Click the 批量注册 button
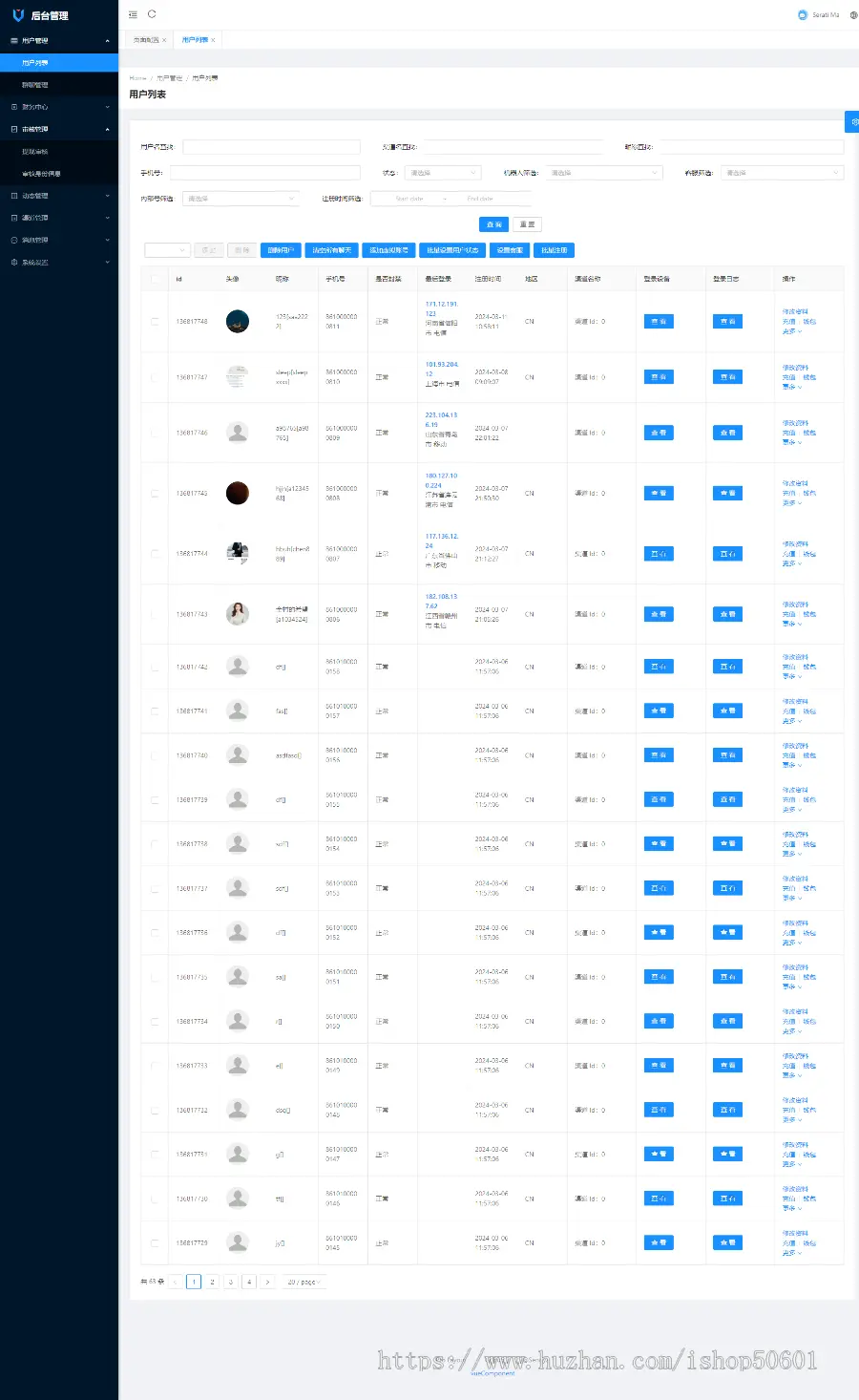The height and width of the screenshot is (1400, 859). [554, 250]
